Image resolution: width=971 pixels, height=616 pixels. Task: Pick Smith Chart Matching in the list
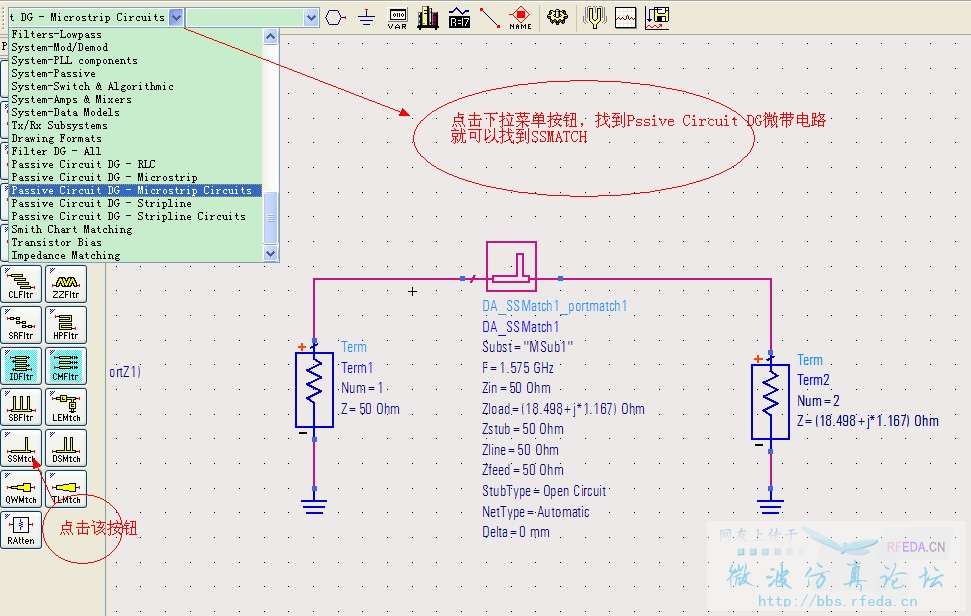click(135, 230)
